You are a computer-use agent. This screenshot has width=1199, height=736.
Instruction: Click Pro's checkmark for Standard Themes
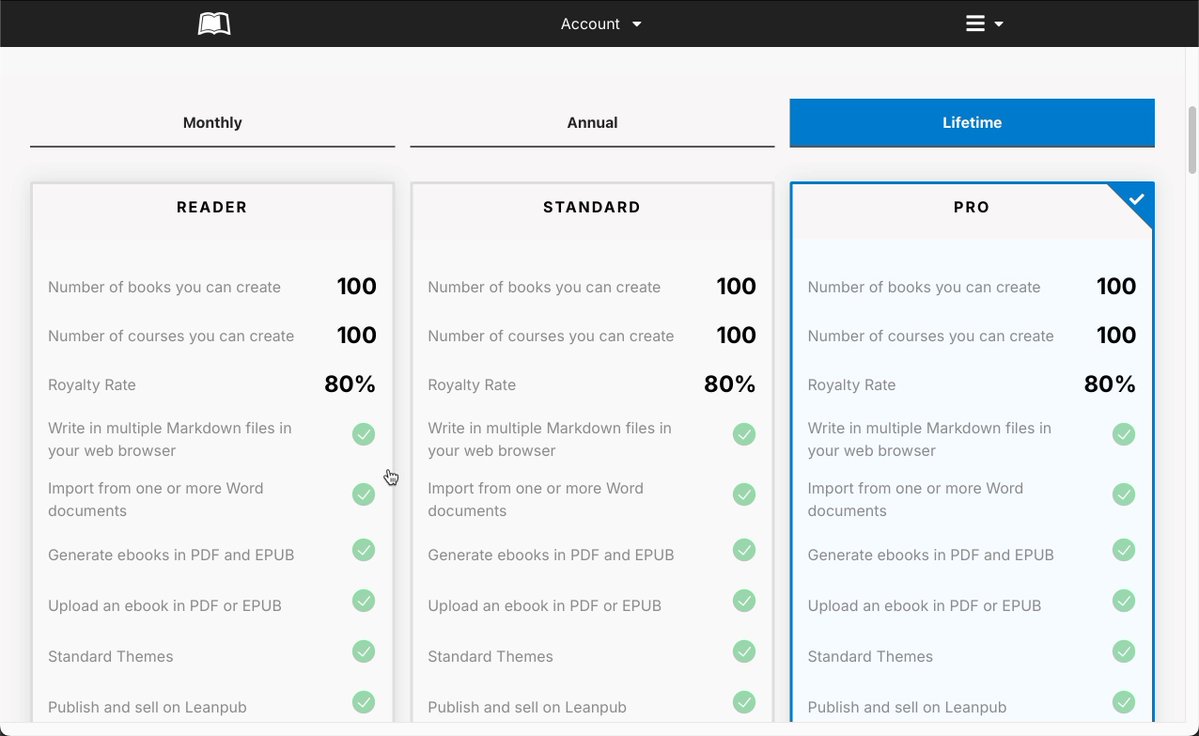(1123, 651)
